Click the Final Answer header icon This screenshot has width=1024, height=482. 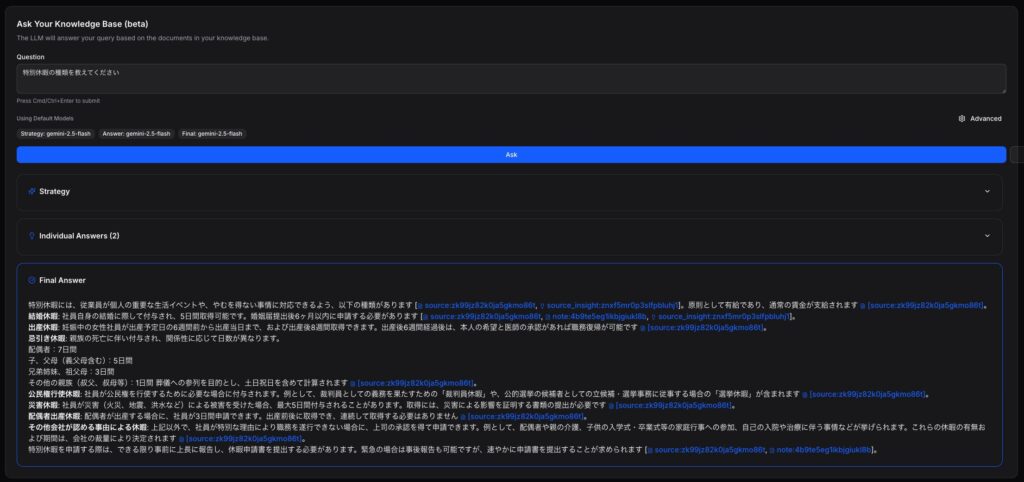point(32,281)
